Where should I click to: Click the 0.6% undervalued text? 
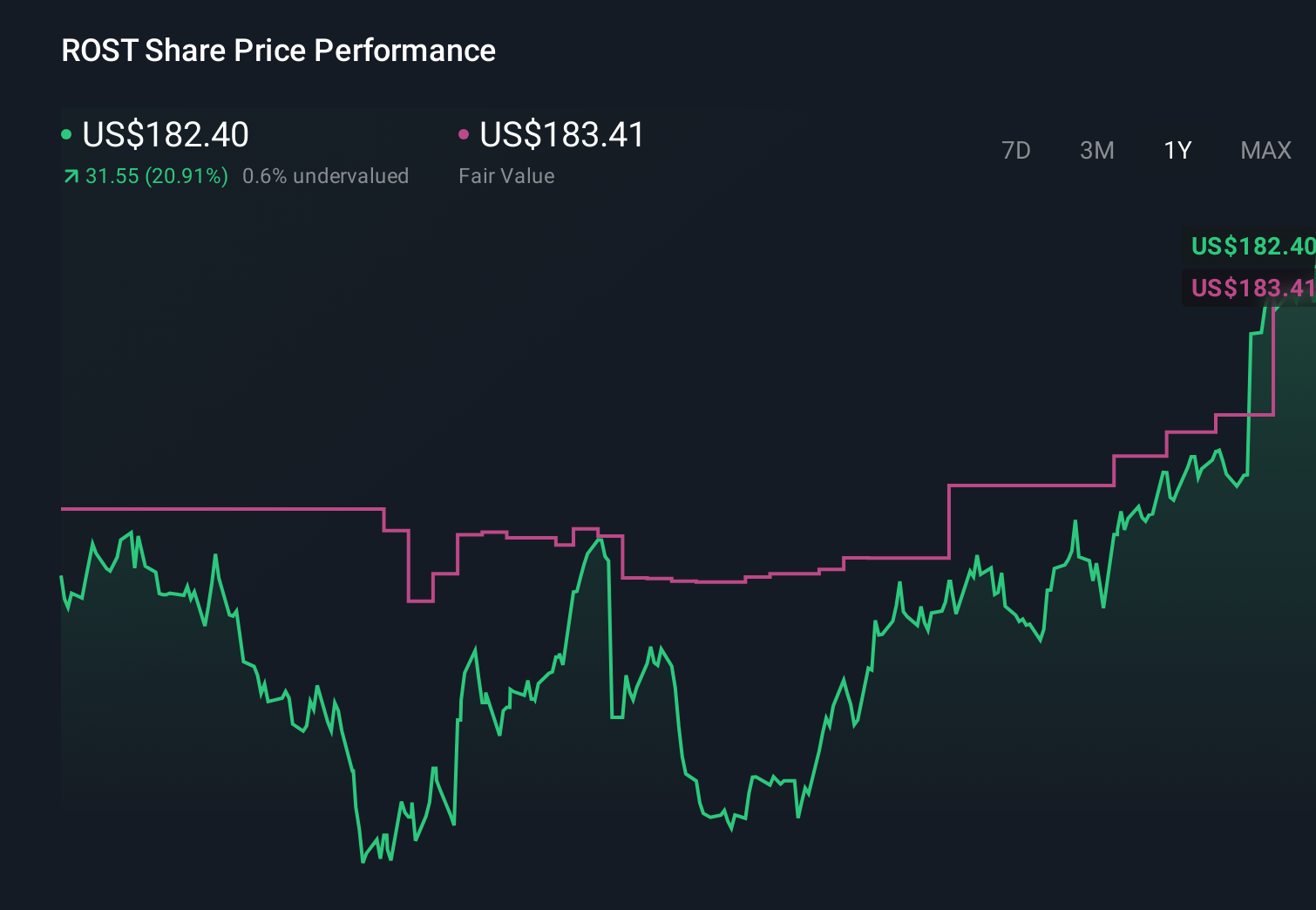pyautogui.click(x=326, y=175)
